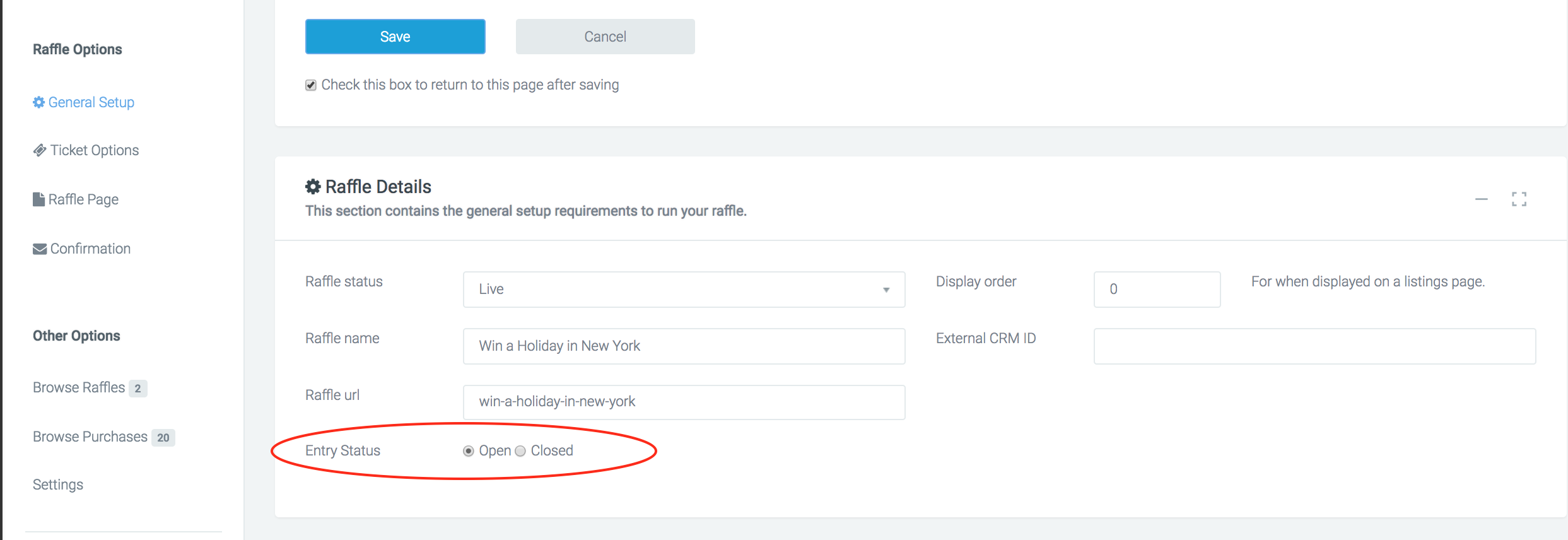Save the raffle setup
This screenshot has height=540, width=1568.
click(x=395, y=37)
